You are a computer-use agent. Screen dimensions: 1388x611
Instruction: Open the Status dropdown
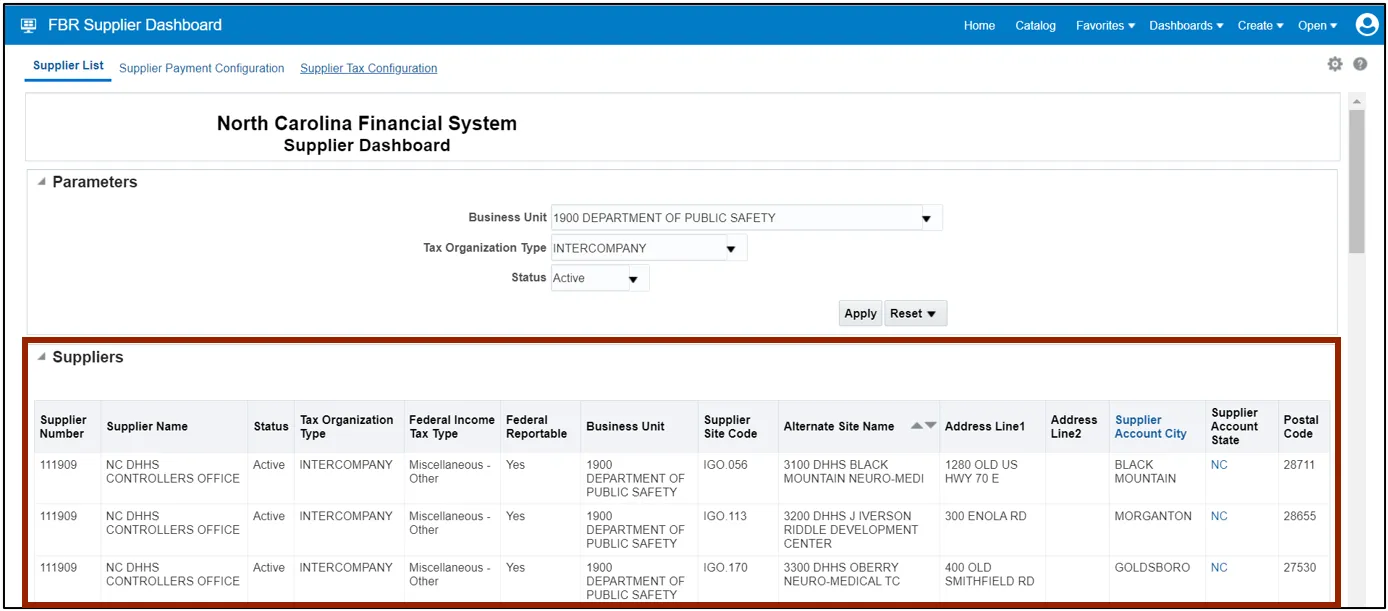tap(632, 279)
